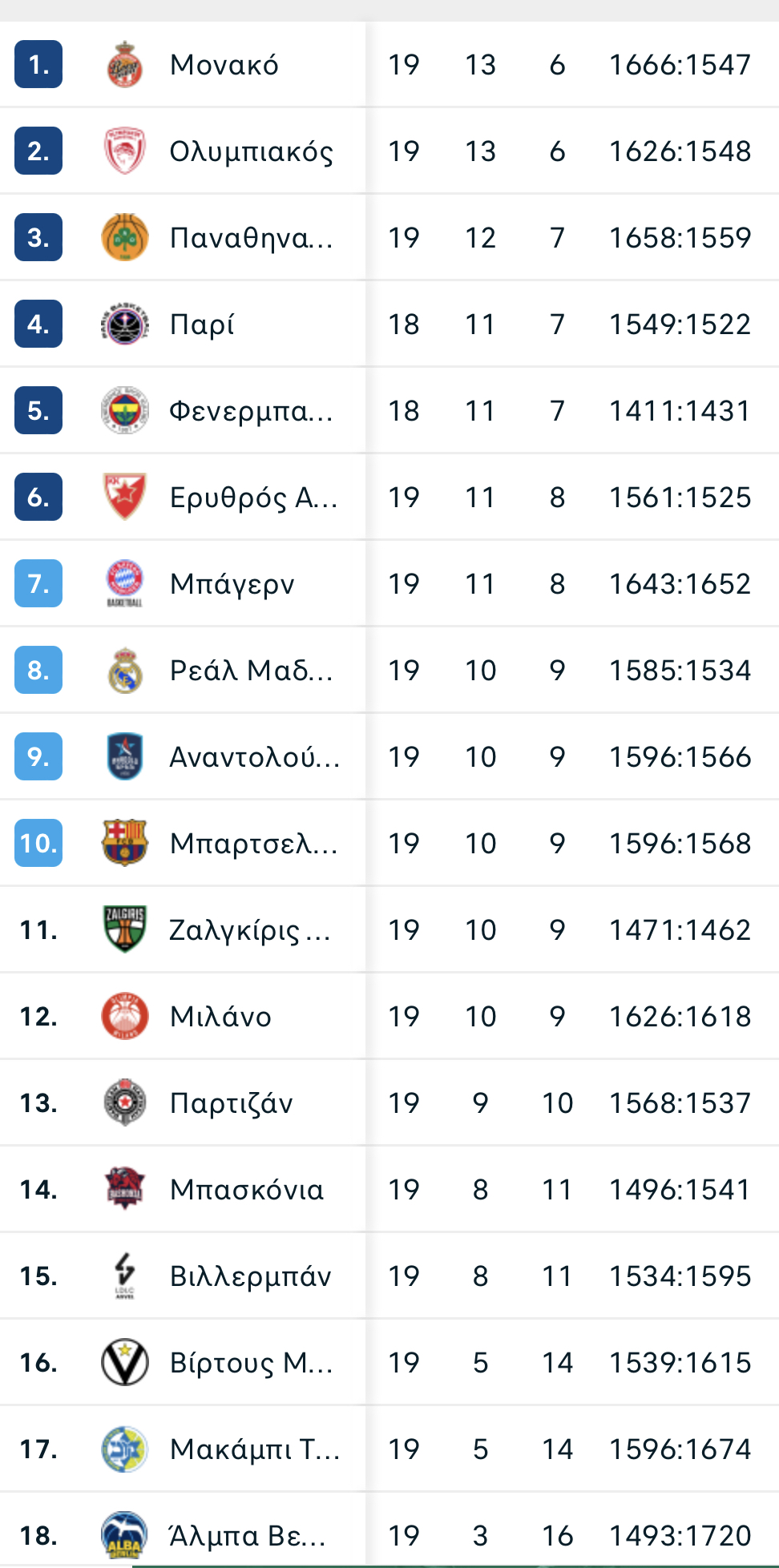
Task: Click the Red Star shield logo
Action: coord(124,497)
